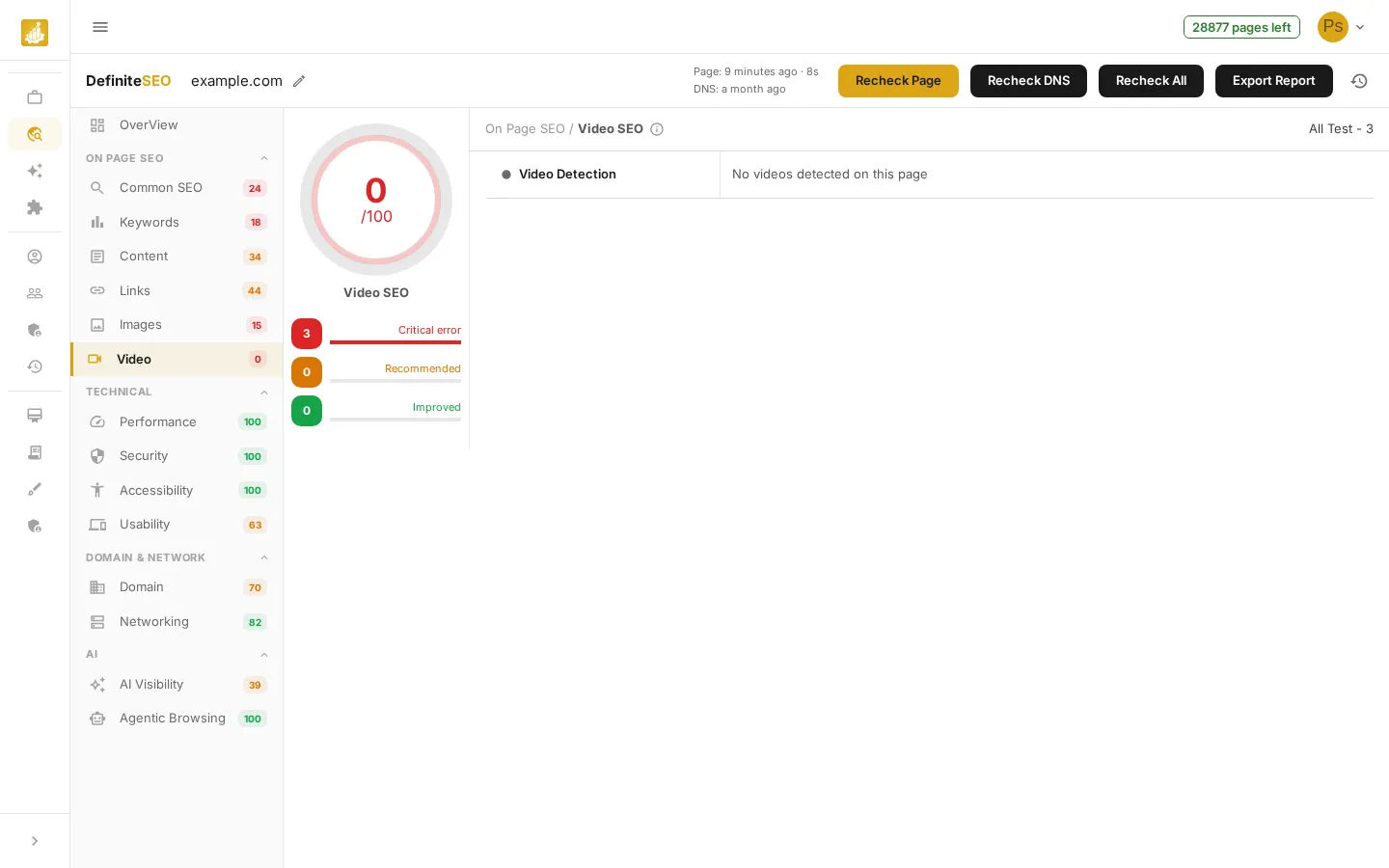1389x868 pixels.
Task: Open the Links section
Action: pos(177,290)
